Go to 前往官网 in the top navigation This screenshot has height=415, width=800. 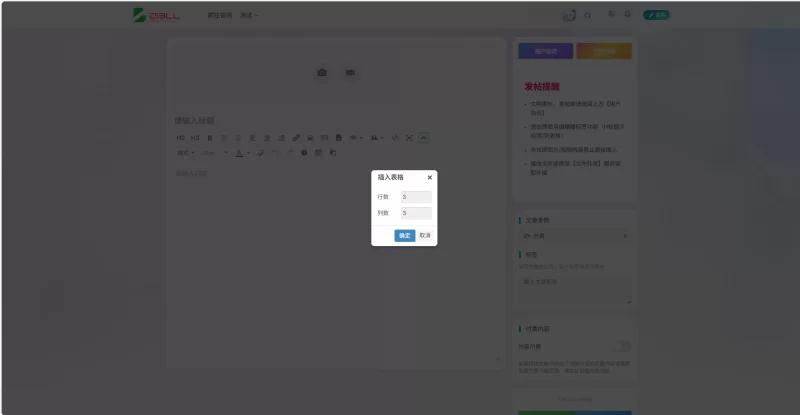point(220,15)
